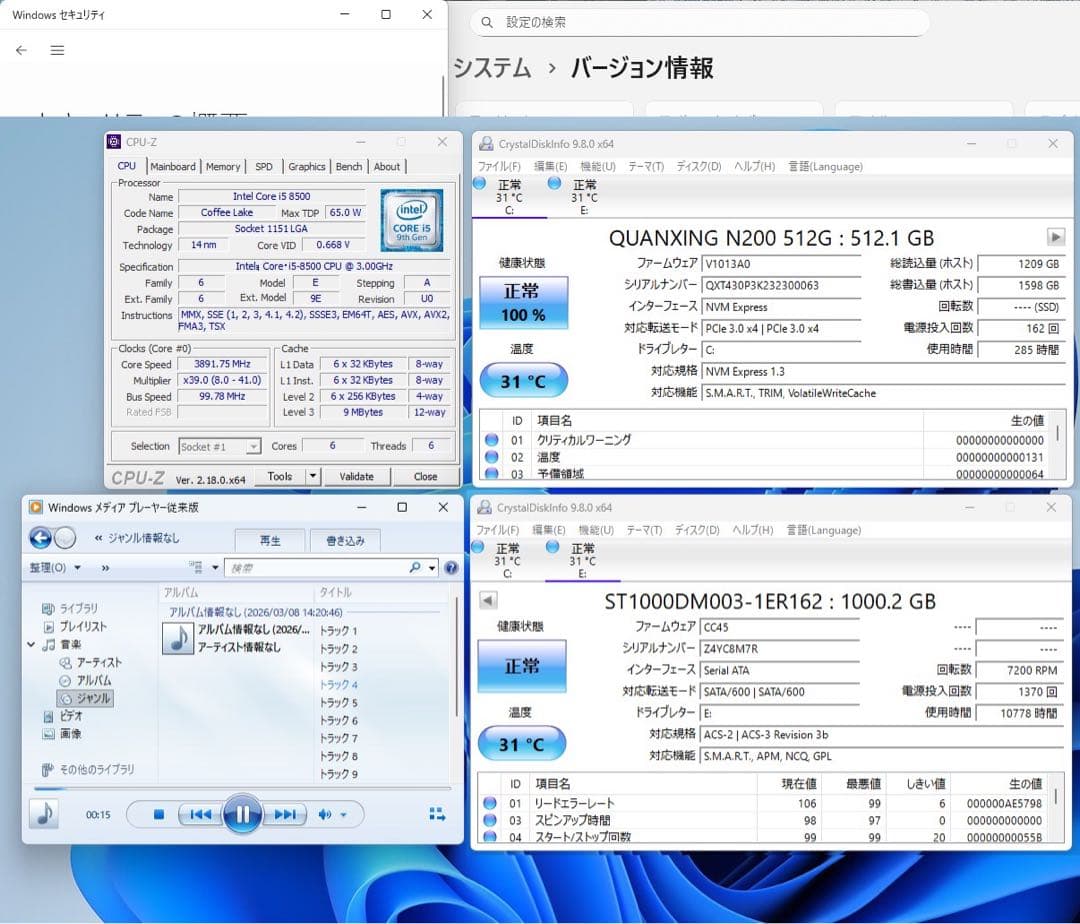Collapse 音楽 tree node in Media Player

pos(31,644)
